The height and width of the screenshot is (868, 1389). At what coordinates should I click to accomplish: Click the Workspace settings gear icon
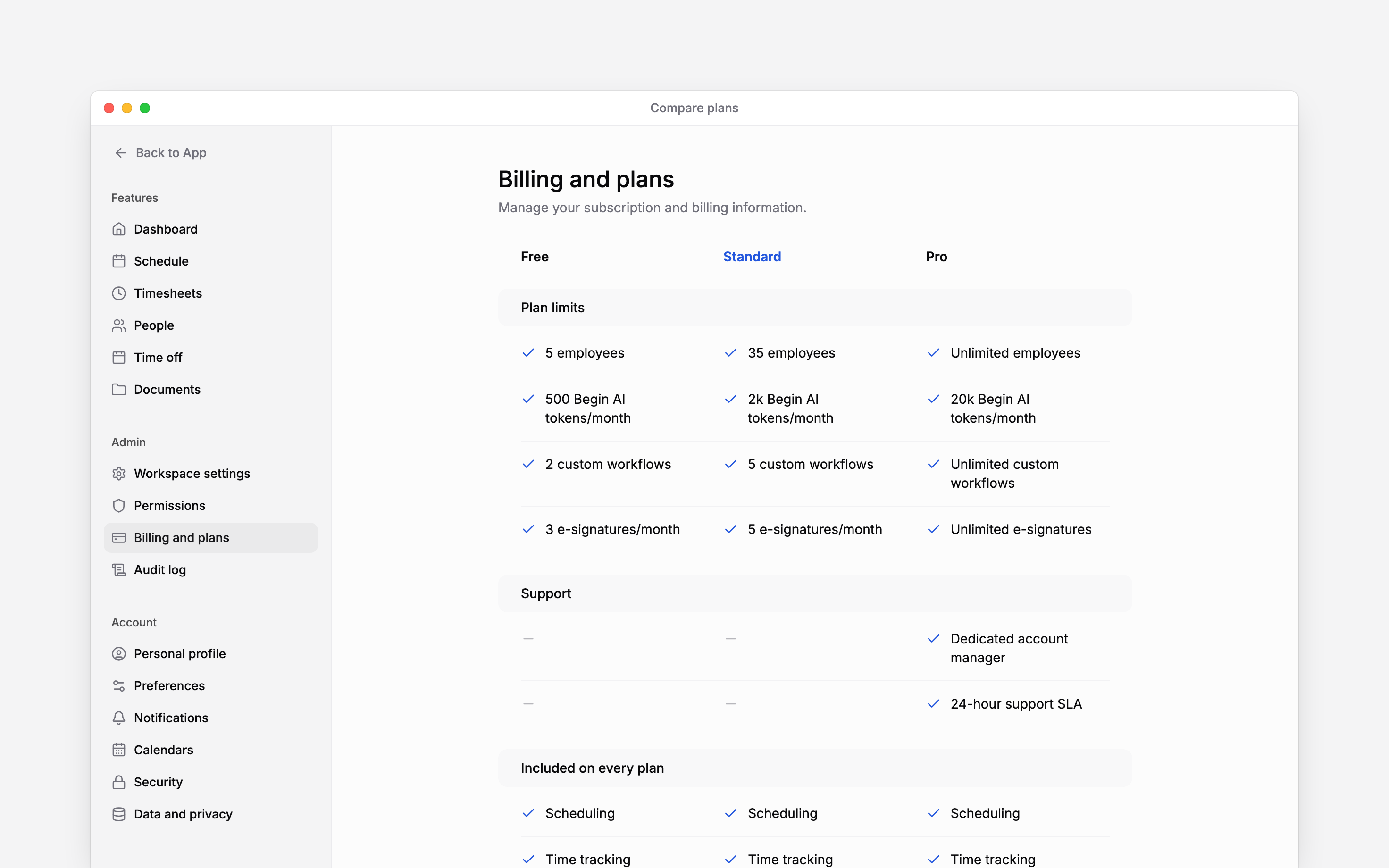pyautogui.click(x=119, y=474)
